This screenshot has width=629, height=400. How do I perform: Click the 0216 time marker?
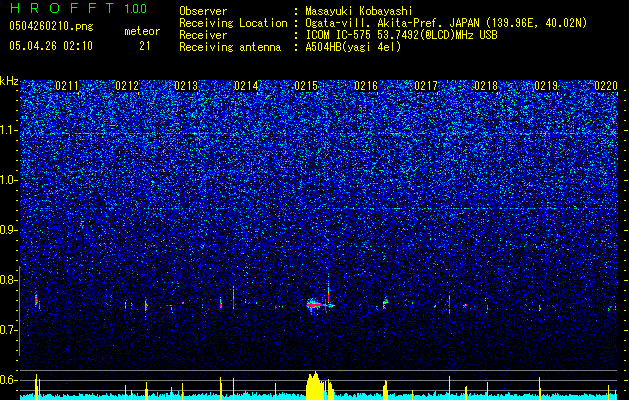[366, 86]
